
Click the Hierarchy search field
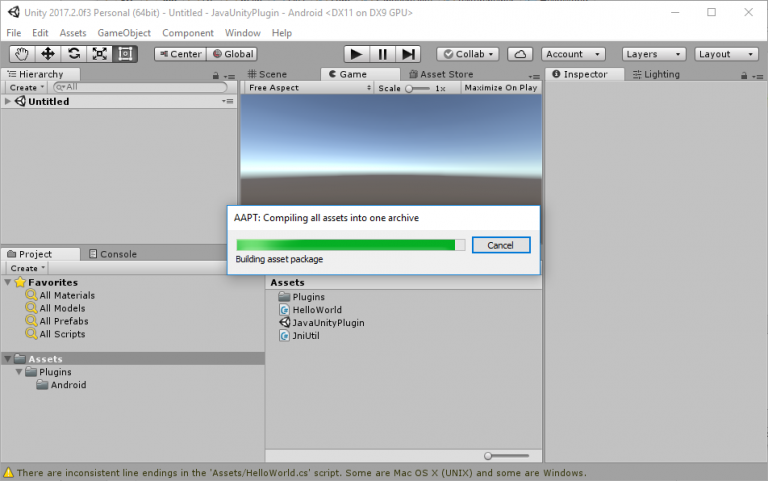pyautogui.click(x=140, y=87)
